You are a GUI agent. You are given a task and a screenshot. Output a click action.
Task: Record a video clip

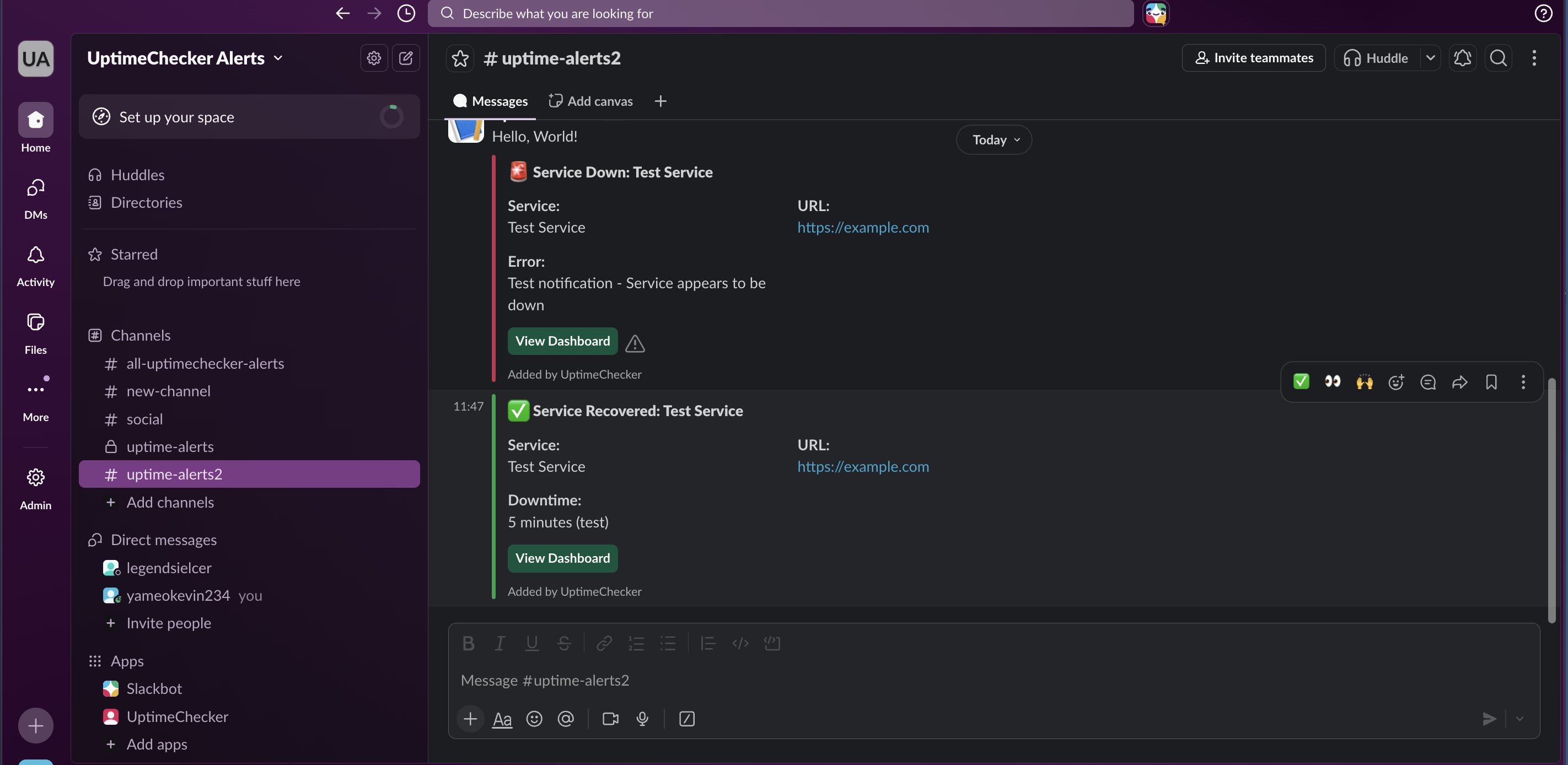click(x=610, y=719)
